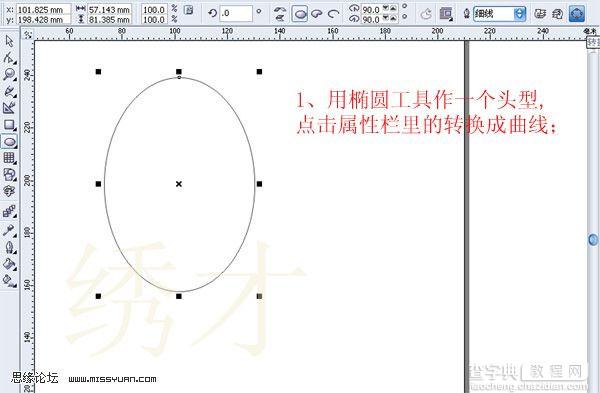Screen dimensions: 600x393
Task: Click the vertical scrollbar thumb
Action: pos(593,240)
